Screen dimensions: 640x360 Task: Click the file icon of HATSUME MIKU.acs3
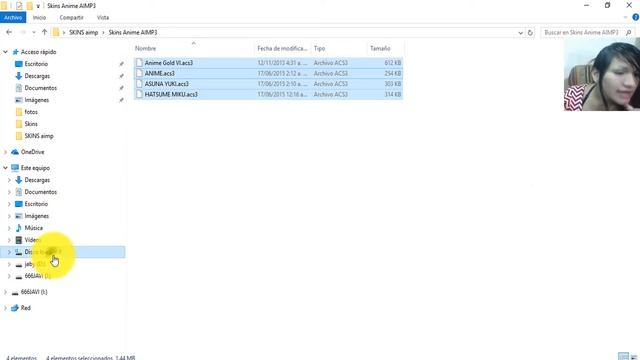point(140,94)
